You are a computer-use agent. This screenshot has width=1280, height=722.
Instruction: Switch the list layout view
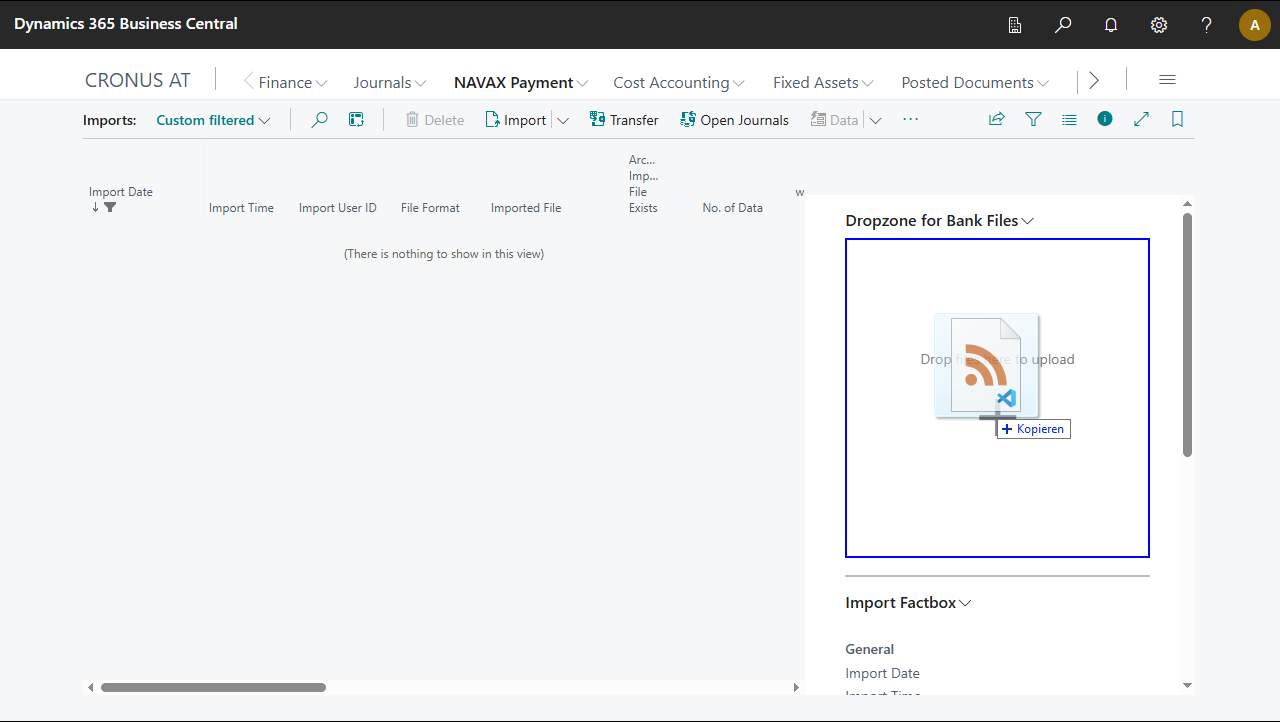1069,120
